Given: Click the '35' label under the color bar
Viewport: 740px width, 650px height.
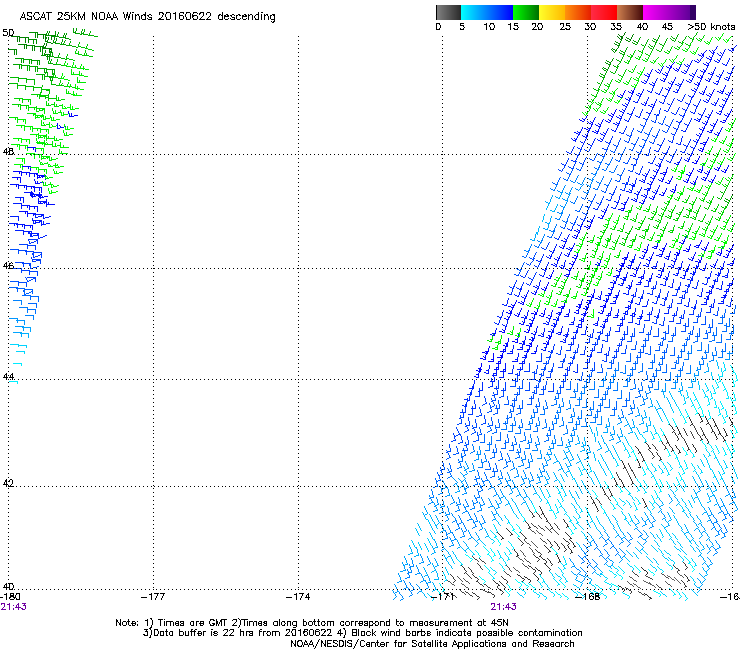Looking at the screenshot, I should pos(616,27).
